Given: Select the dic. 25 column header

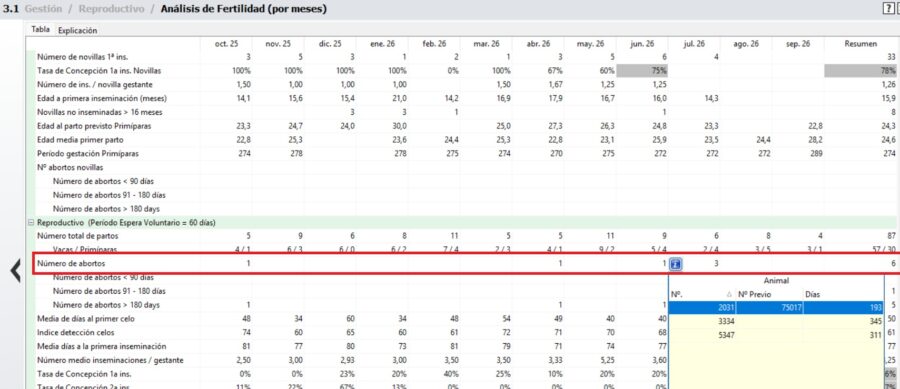Looking at the screenshot, I should (329, 44).
